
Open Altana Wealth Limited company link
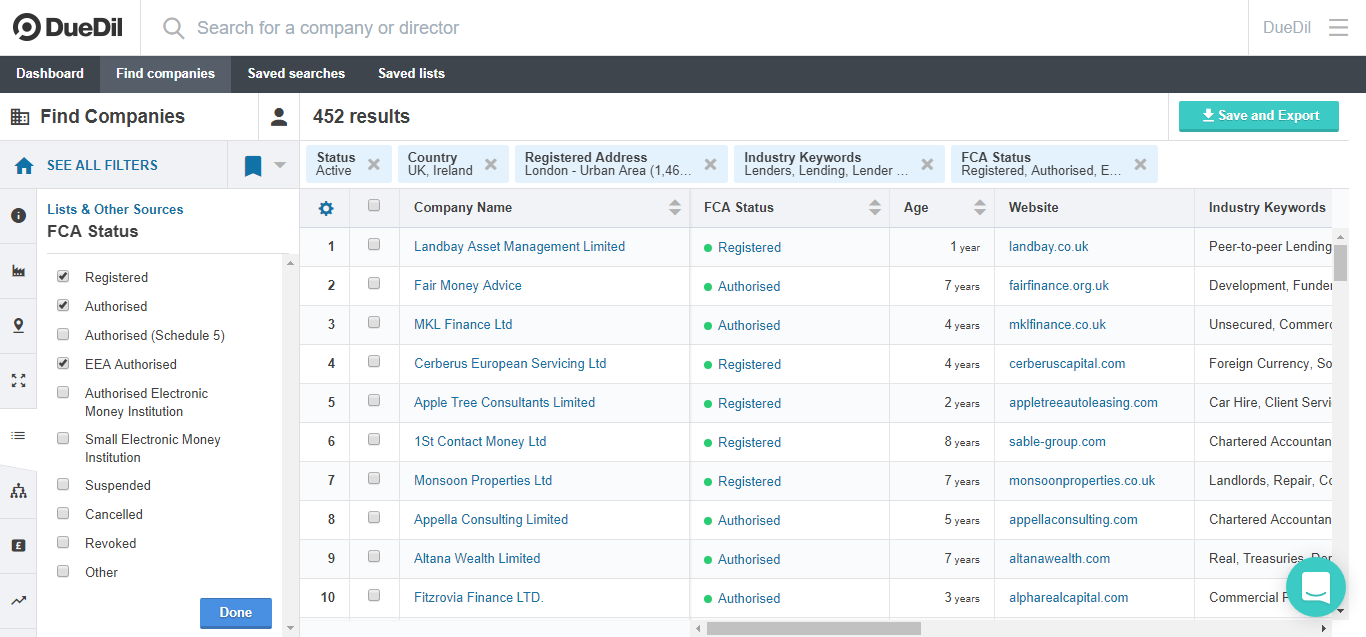click(477, 559)
